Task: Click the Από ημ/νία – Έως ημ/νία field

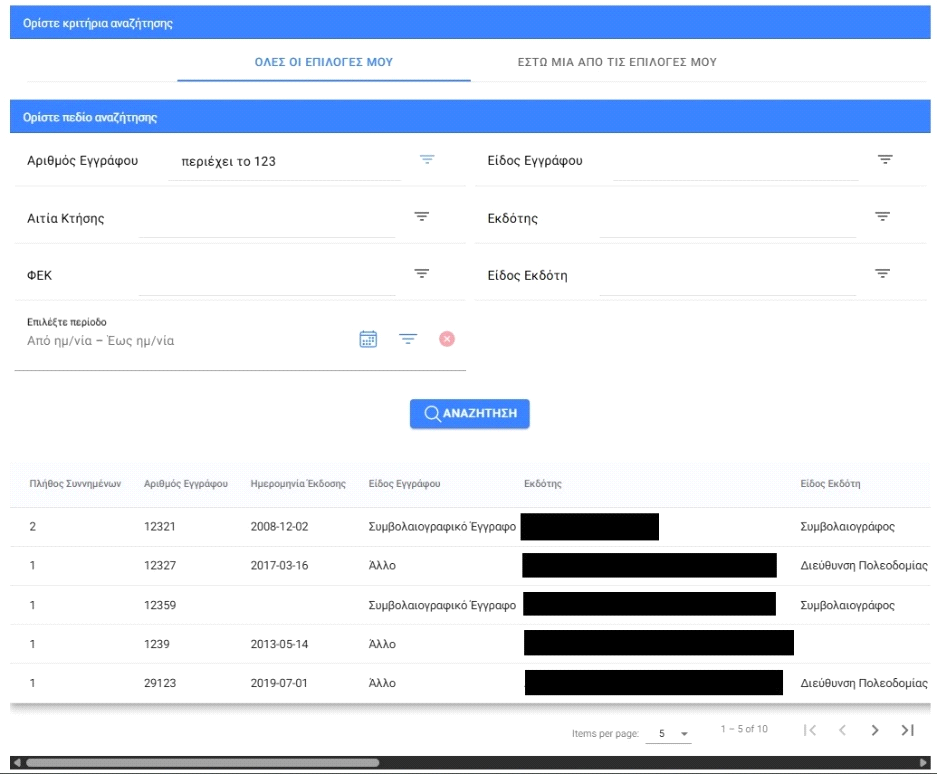Action: 185,341
